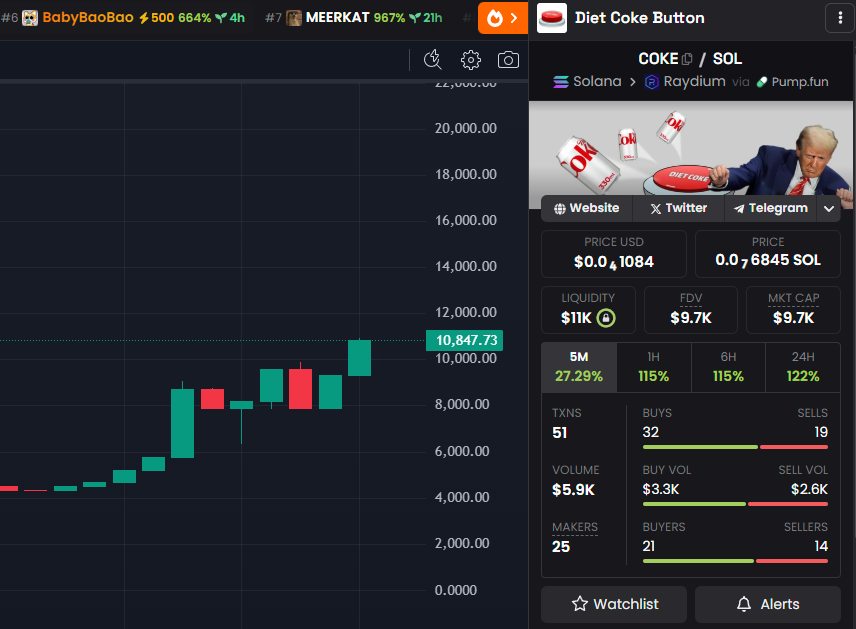Click the Pump.fun pill icon
Viewport: 856px width, 629px height.
point(762,82)
